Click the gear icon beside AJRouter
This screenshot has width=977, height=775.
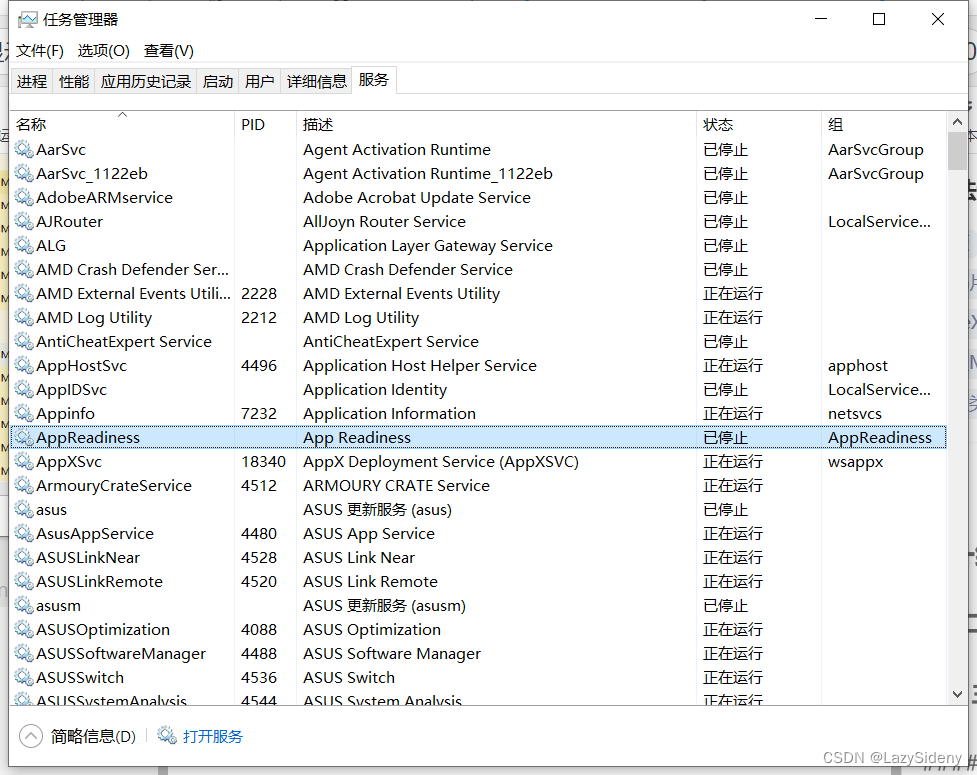(x=24, y=221)
